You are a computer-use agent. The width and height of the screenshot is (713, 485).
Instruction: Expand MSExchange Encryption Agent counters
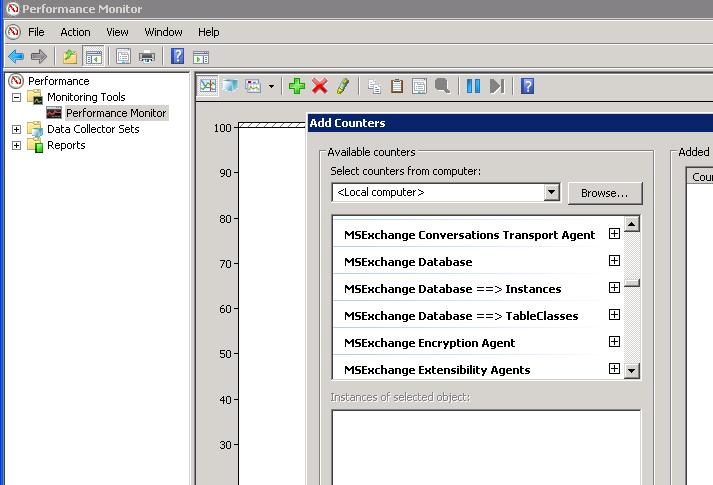(x=614, y=341)
